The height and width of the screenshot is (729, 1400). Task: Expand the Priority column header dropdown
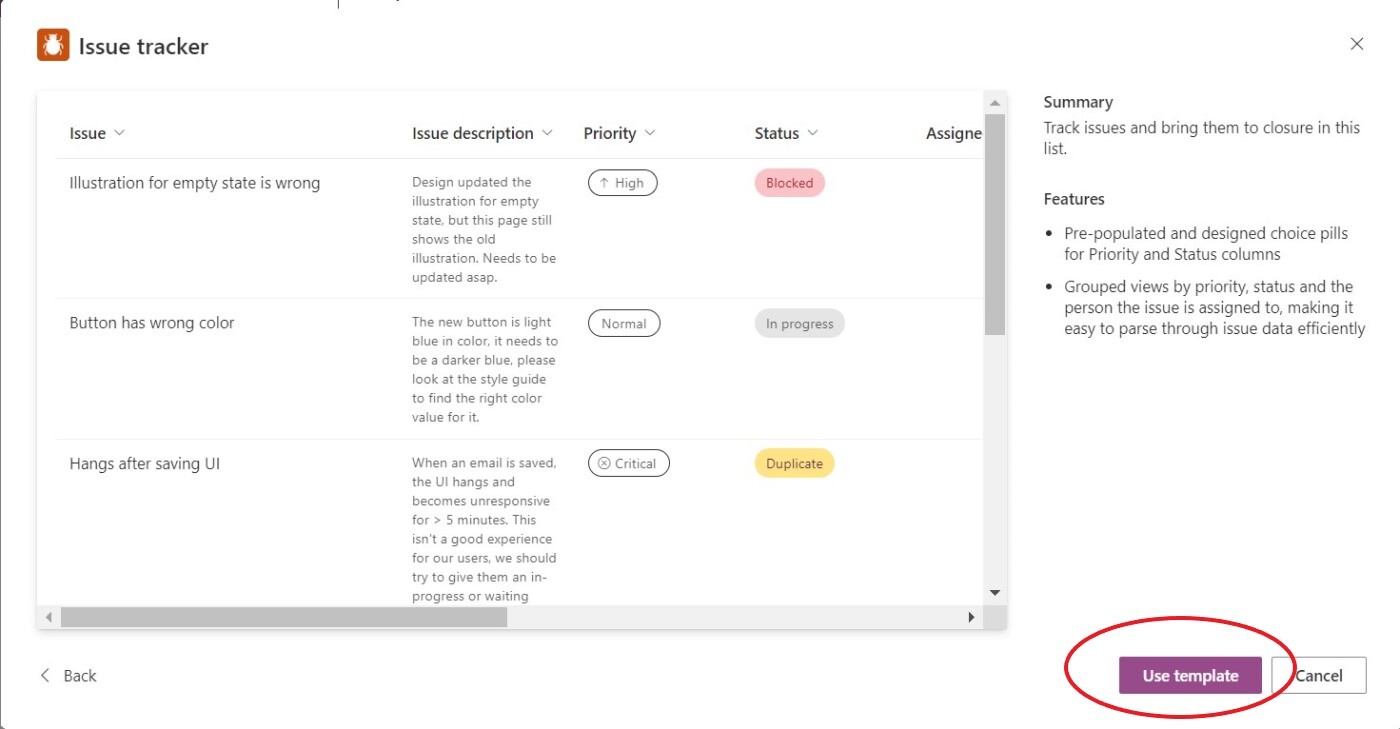(x=651, y=132)
